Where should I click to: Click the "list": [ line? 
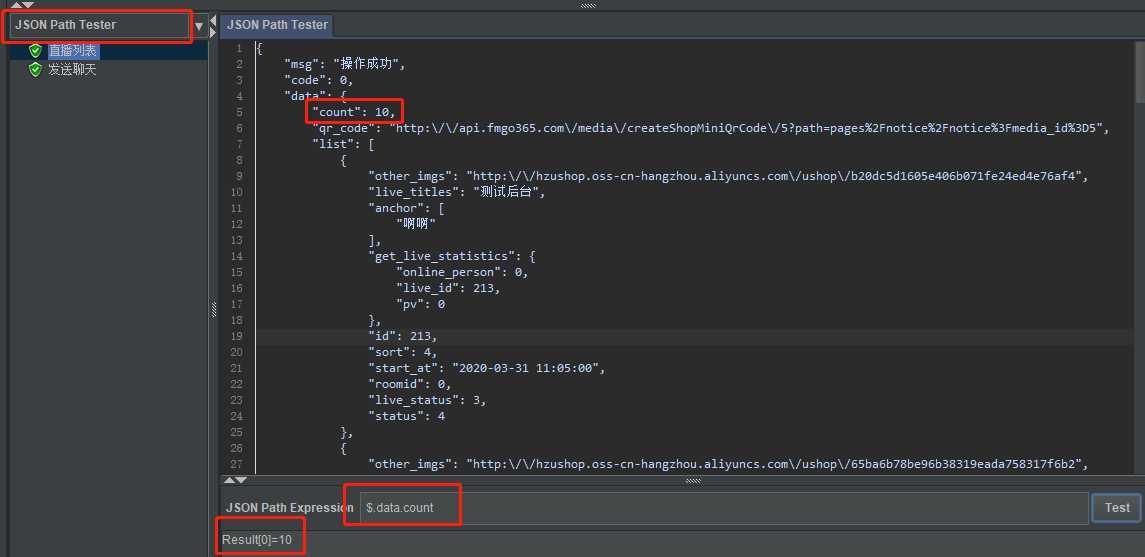[x=343, y=144]
